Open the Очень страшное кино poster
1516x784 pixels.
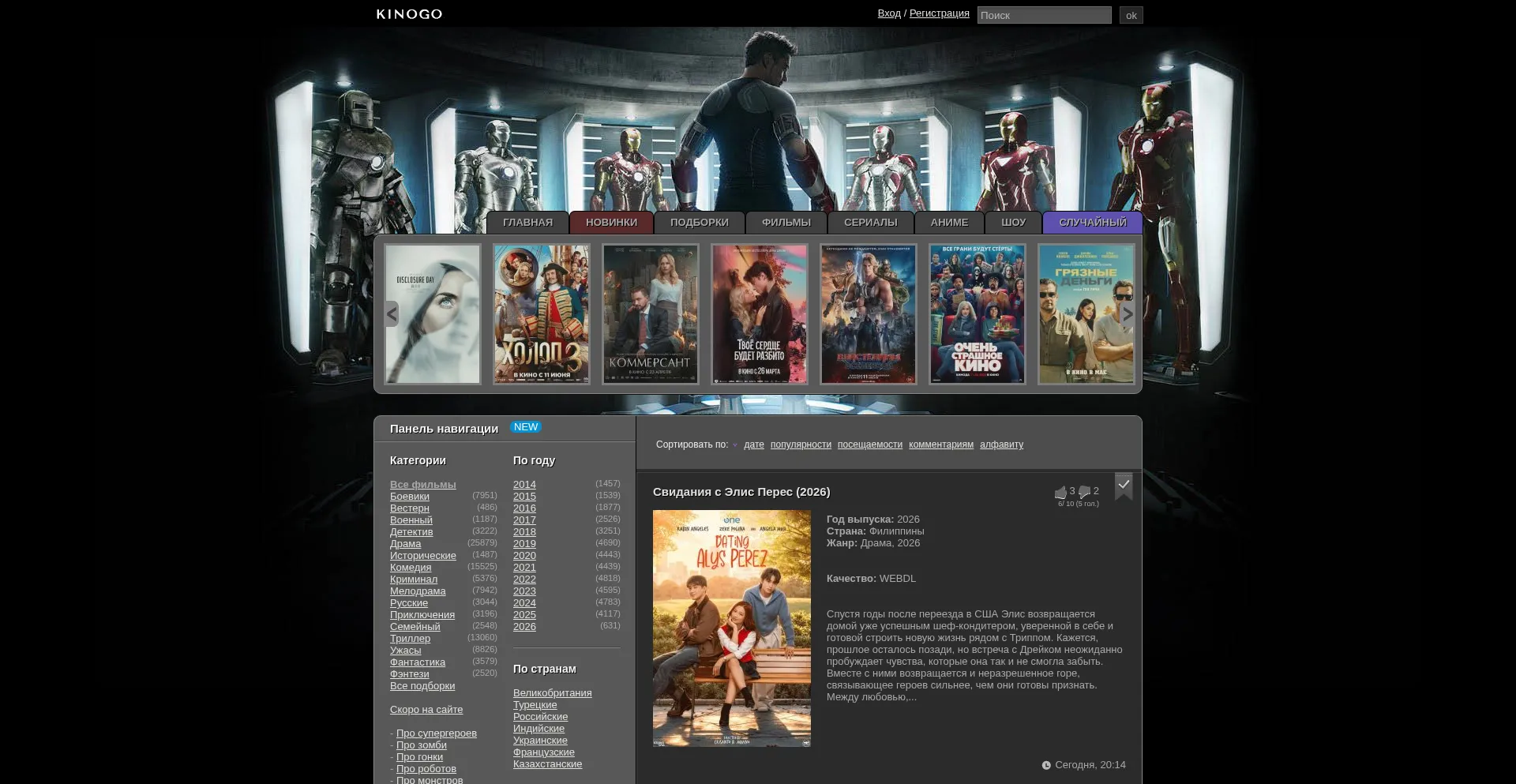(978, 314)
